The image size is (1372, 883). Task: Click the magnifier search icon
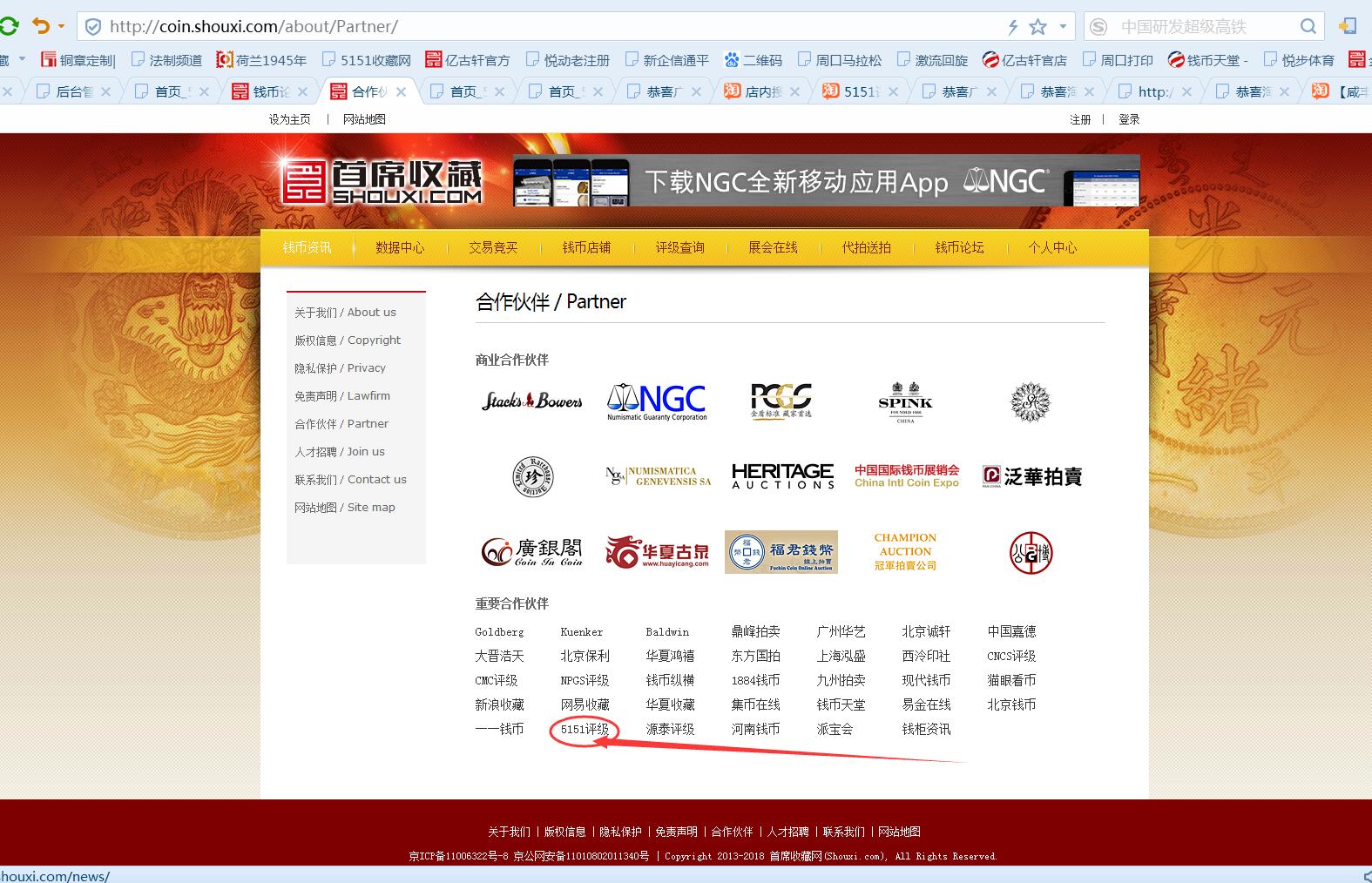click(1308, 26)
